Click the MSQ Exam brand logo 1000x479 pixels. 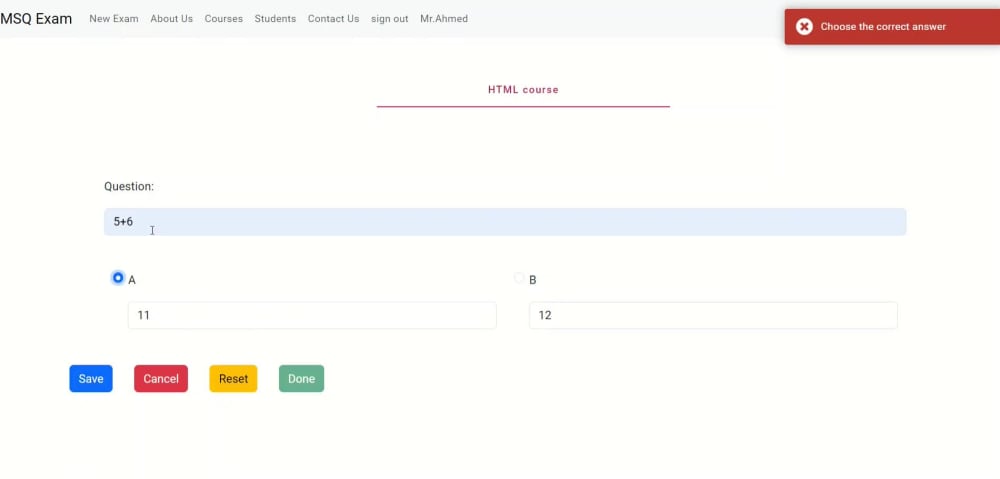click(x=36, y=18)
